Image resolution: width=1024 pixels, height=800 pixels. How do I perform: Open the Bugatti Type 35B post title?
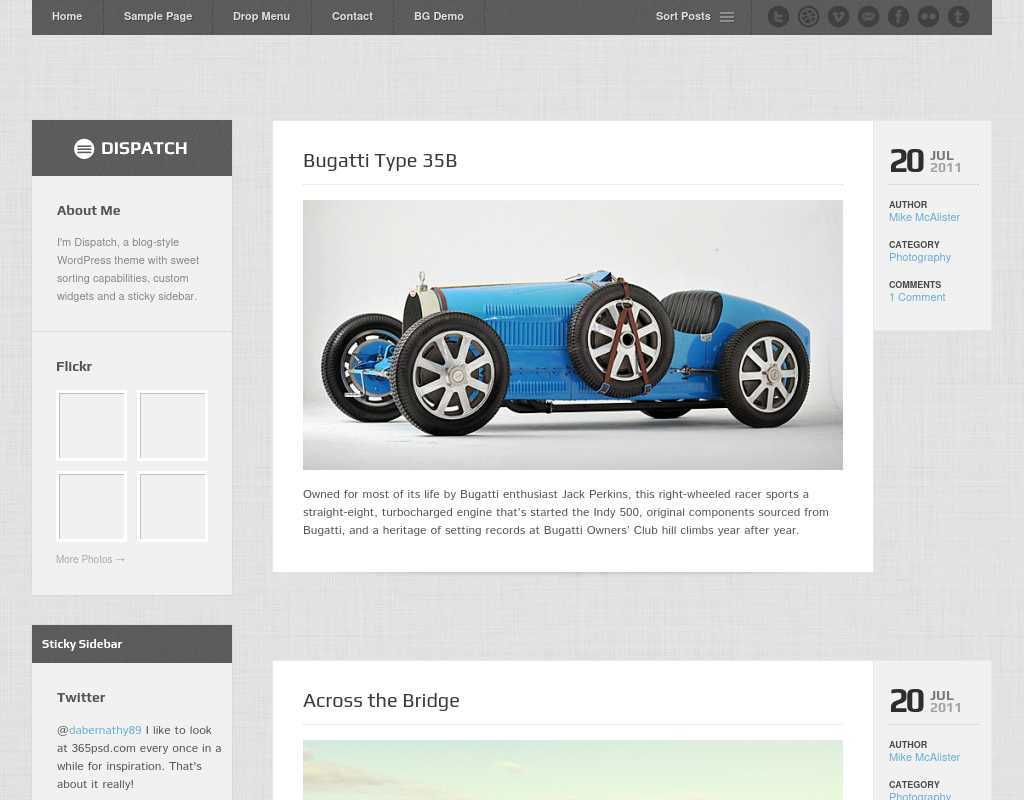click(x=380, y=161)
